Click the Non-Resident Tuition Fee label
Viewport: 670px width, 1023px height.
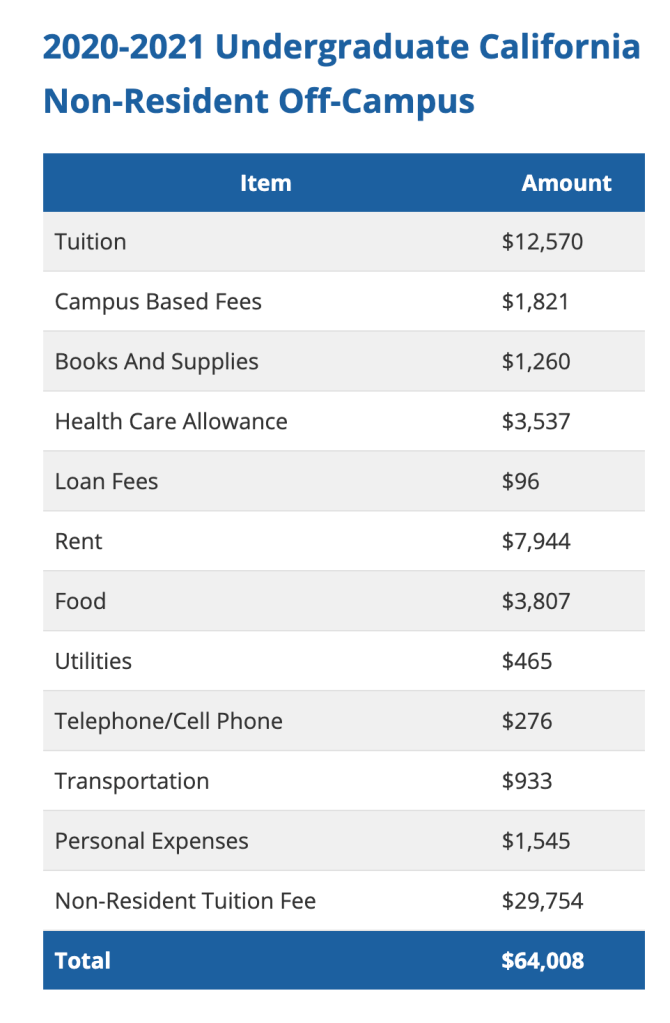click(185, 902)
